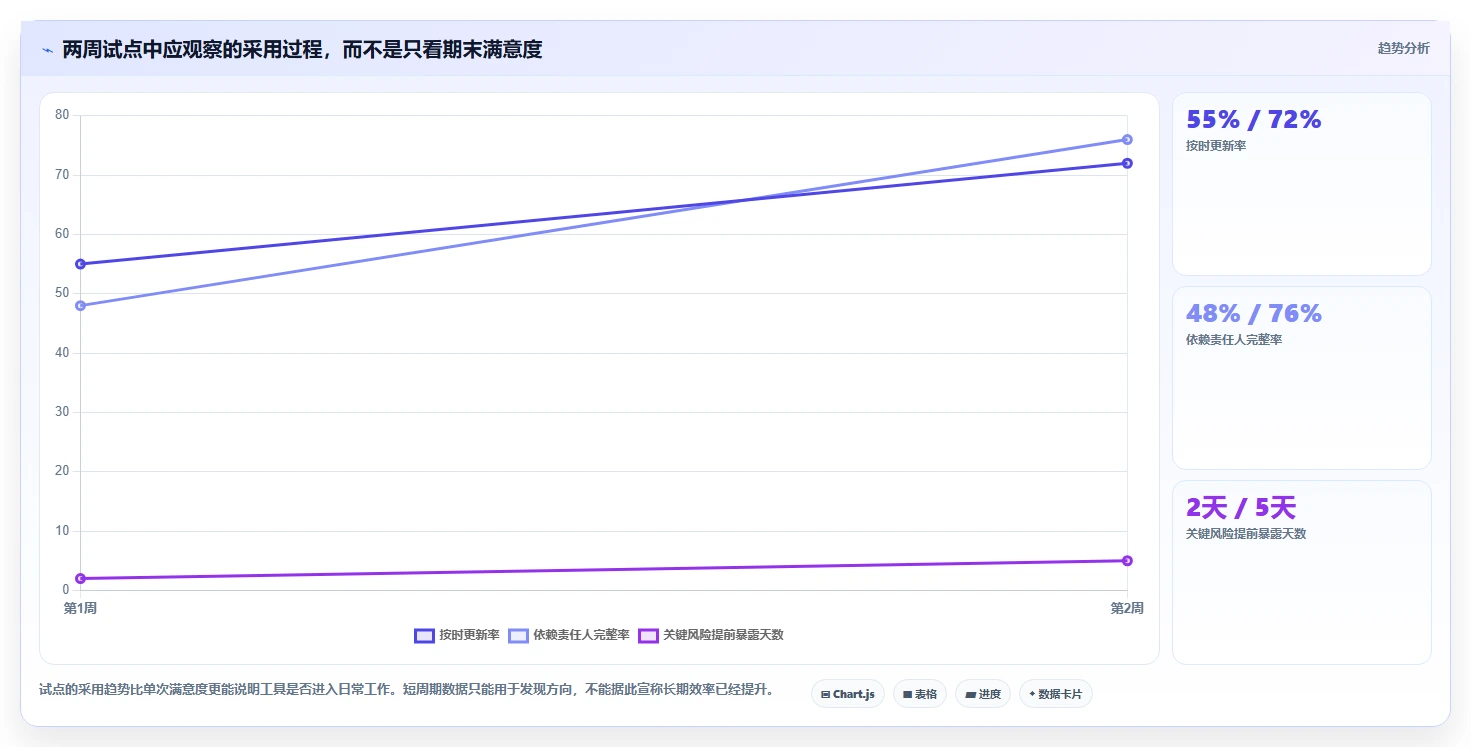This screenshot has width=1471, height=747.
Task: Click the 关键风险提前暴露天数 card caption
Action: coord(1246,534)
